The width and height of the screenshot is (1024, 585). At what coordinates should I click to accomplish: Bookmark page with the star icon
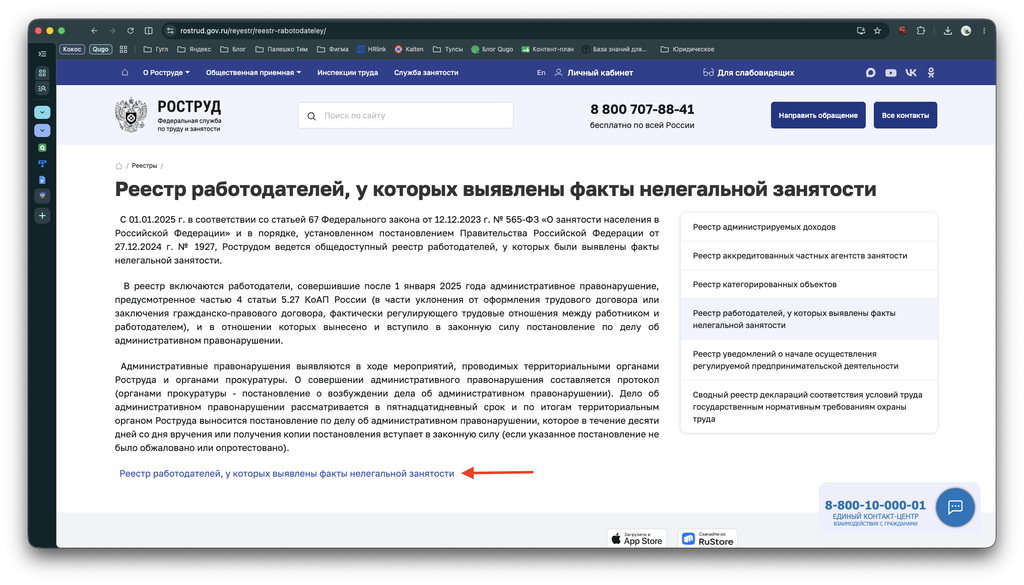click(x=877, y=31)
